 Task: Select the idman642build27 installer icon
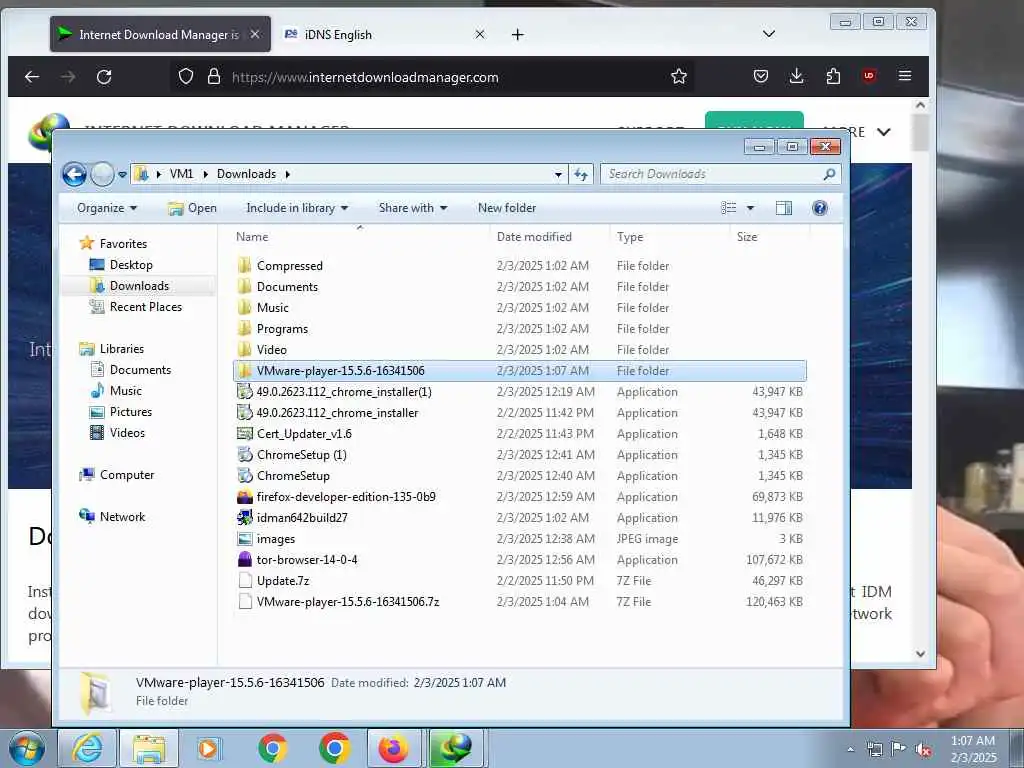[x=244, y=517]
